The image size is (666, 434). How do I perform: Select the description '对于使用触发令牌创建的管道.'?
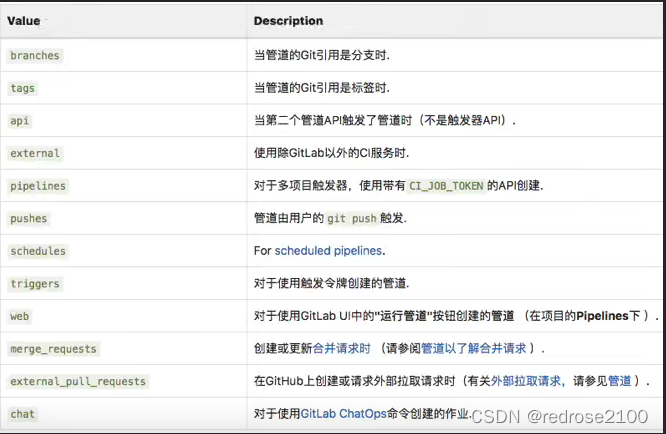click(x=331, y=283)
